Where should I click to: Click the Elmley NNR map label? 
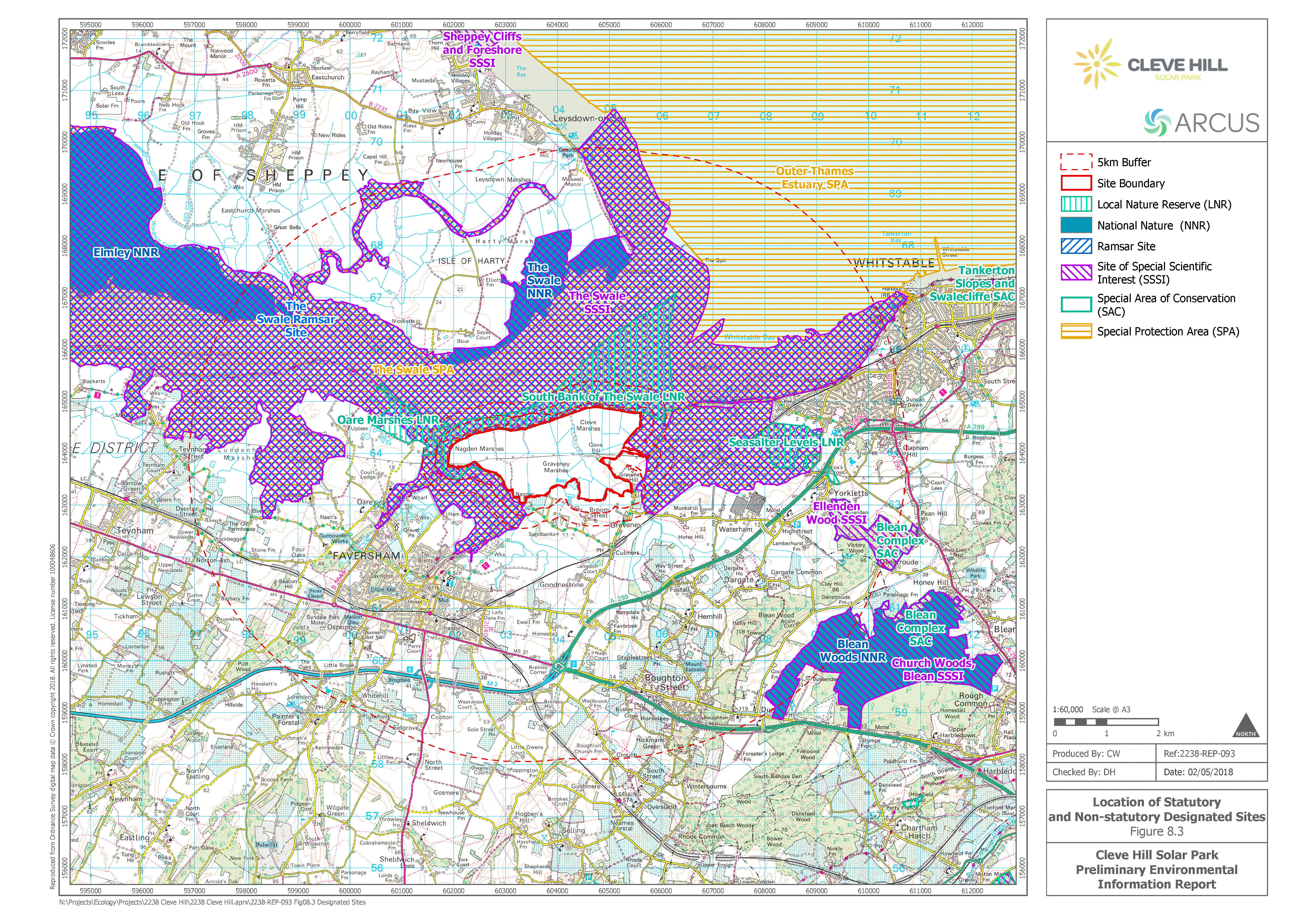point(126,253)
